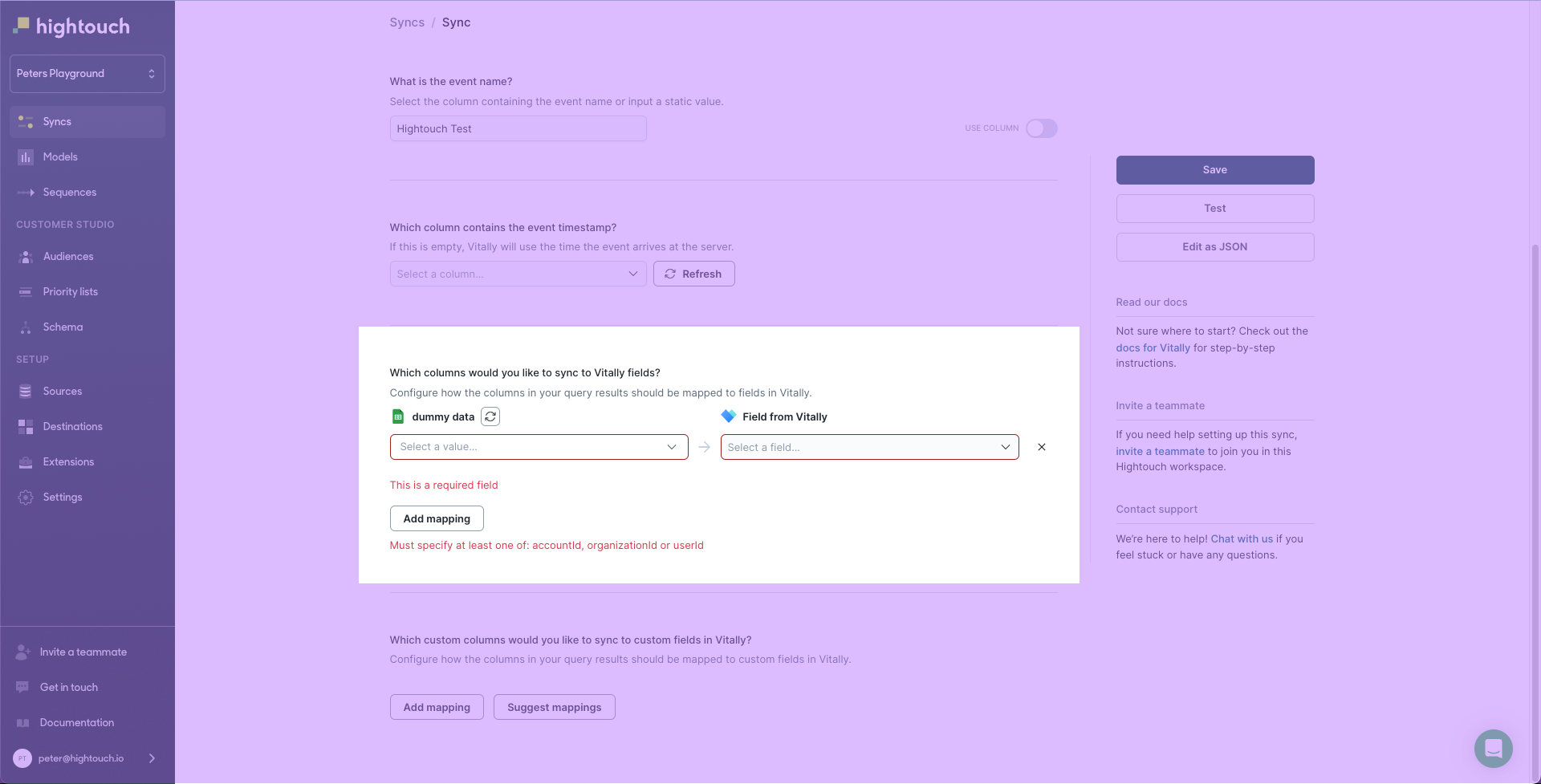This screenshot has width=1541, height=784.
Task: Go to Sources in sidebar
Action: 87,392
